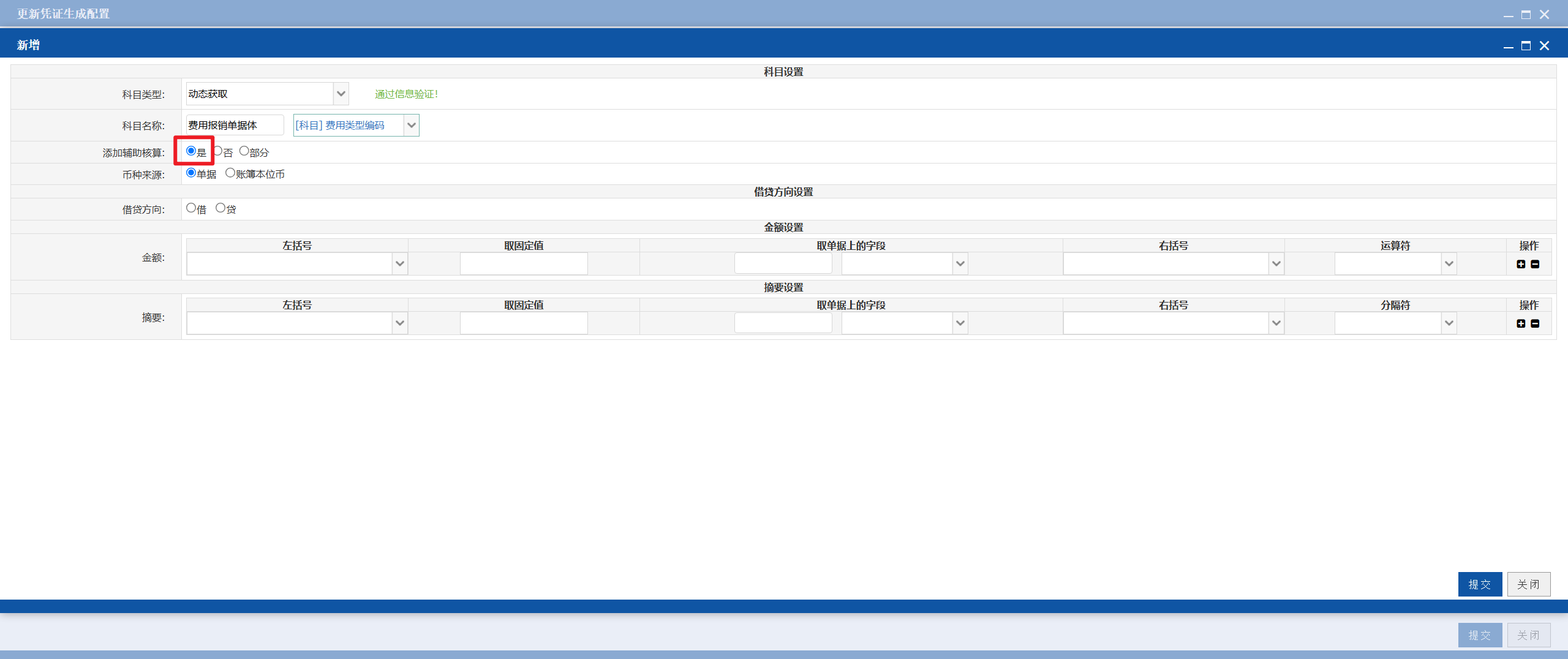The height and width of the screenshot is (659, 1568).
Task: Open the 科目类型 dropdown showing 动态获取
Action: point(267,94)
